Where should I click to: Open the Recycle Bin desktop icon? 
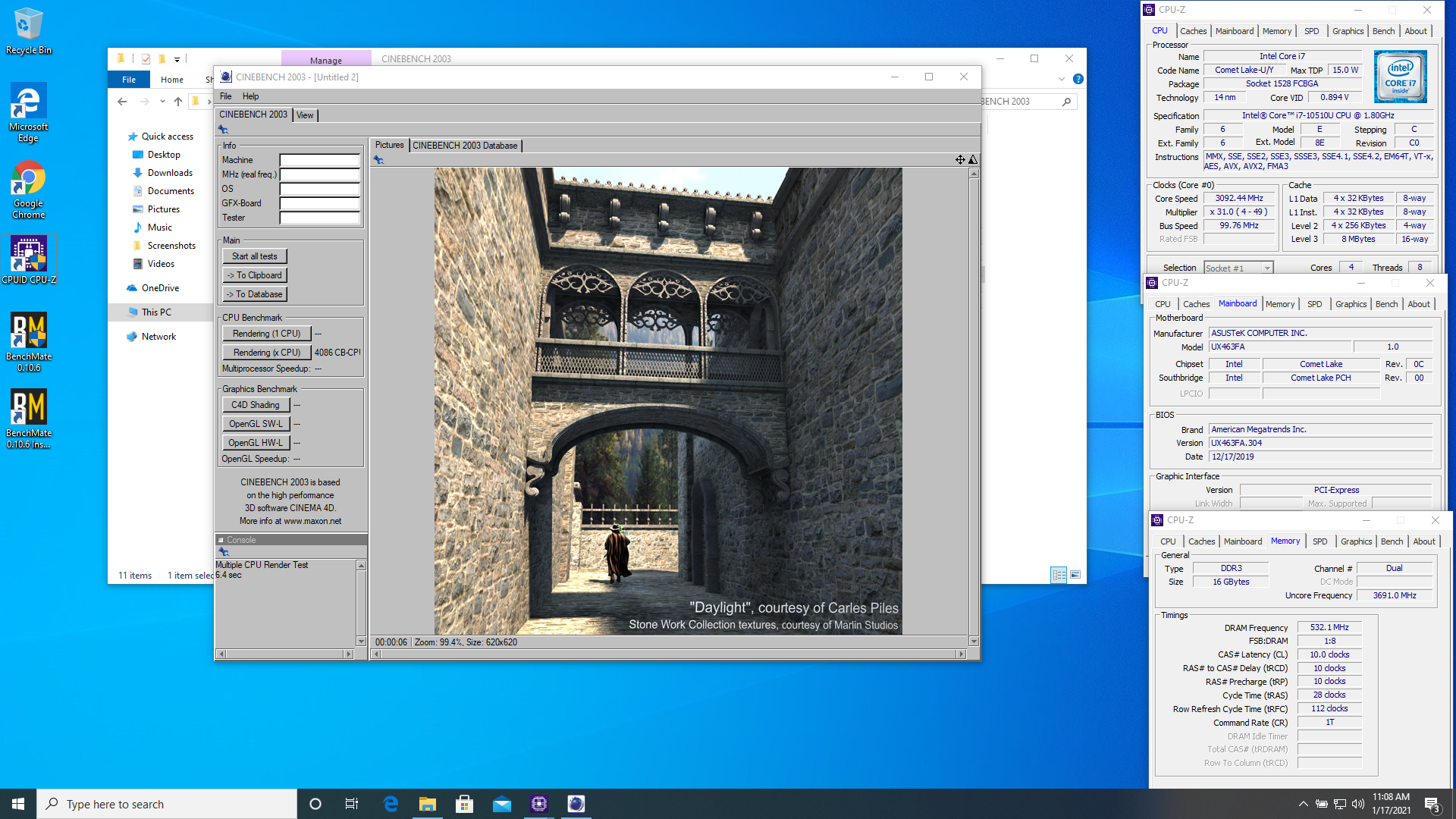(28, 31)
